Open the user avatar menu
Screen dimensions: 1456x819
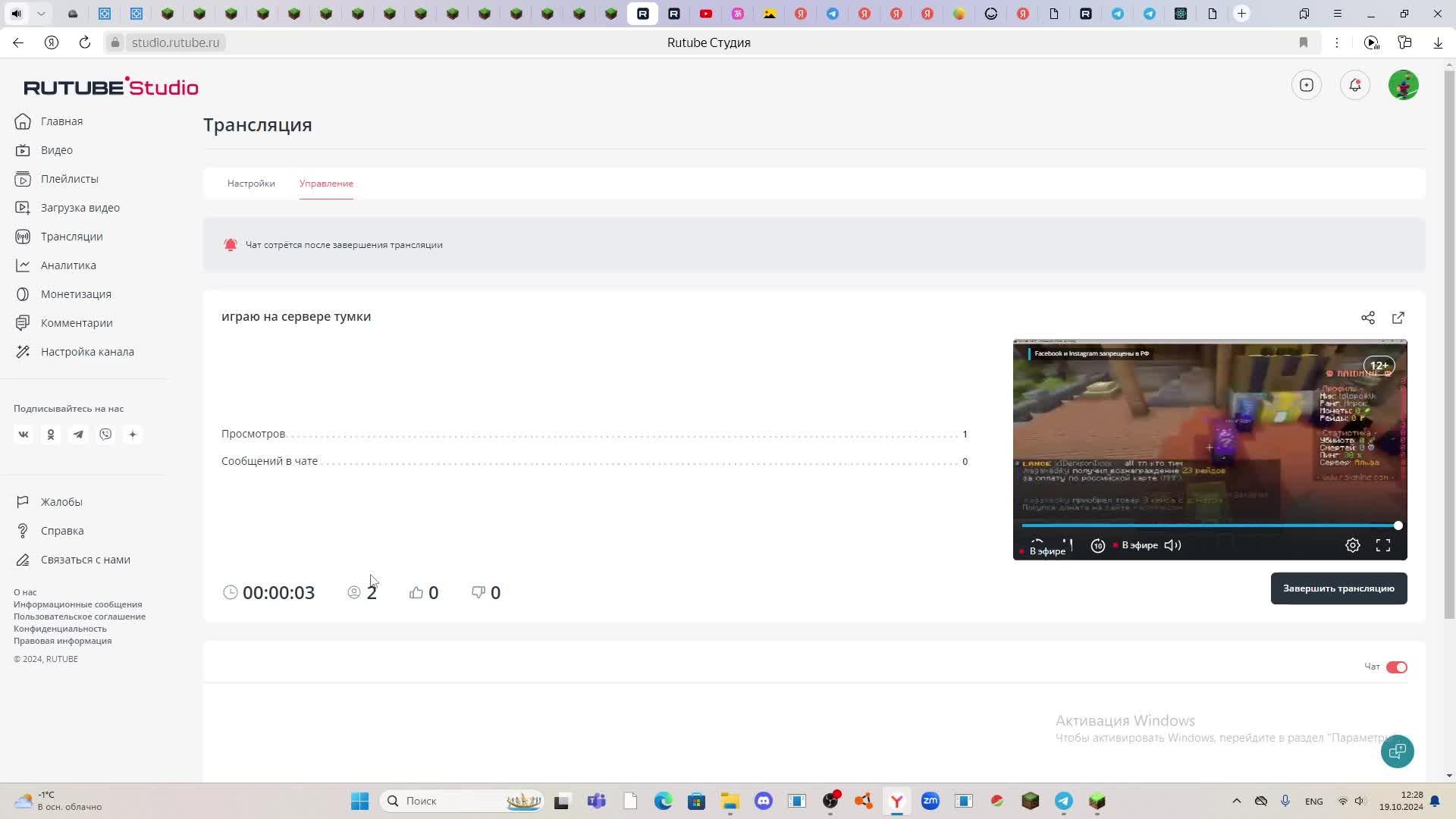1403,85
